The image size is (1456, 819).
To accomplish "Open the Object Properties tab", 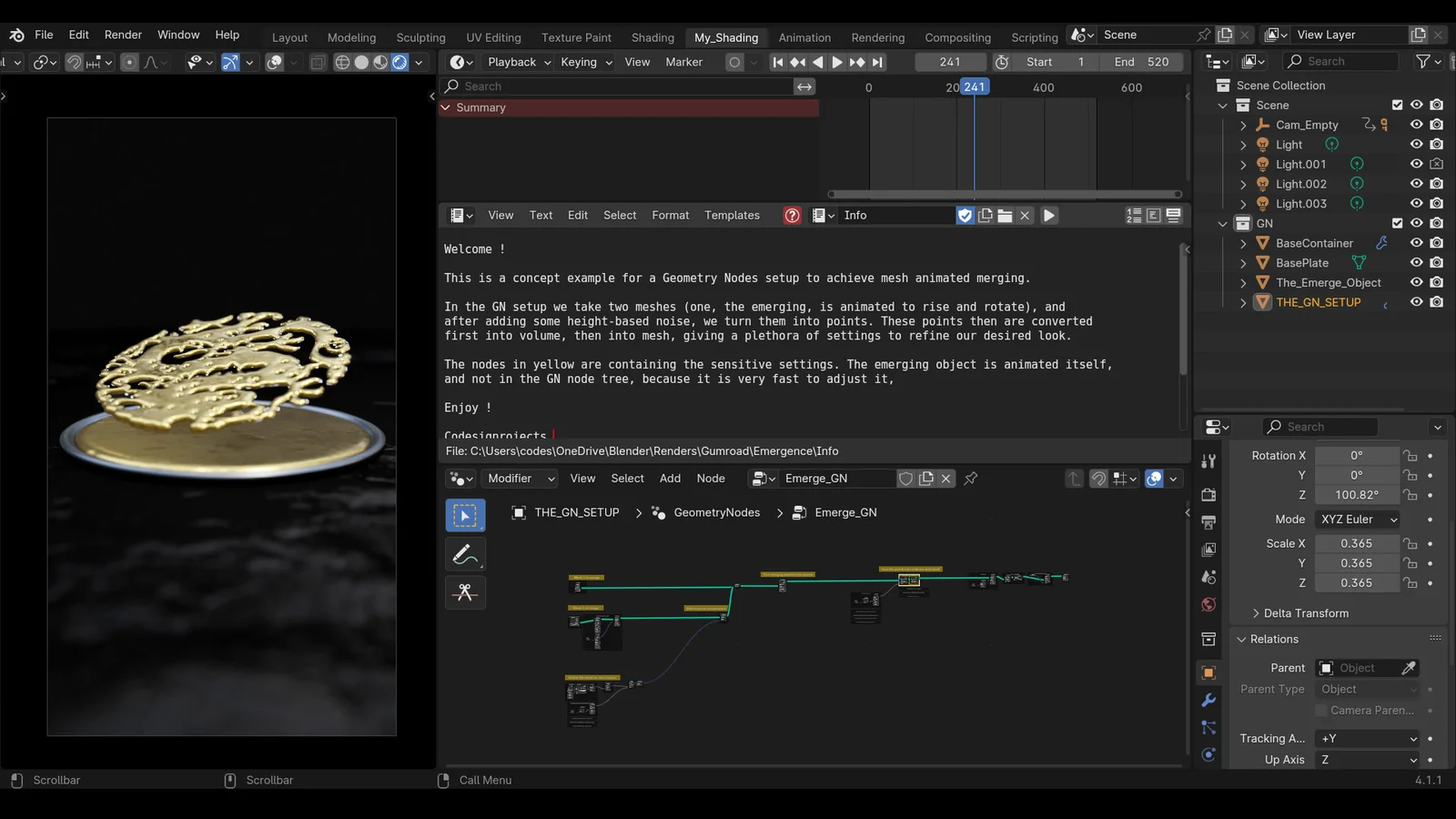I will click(1208, 672).
